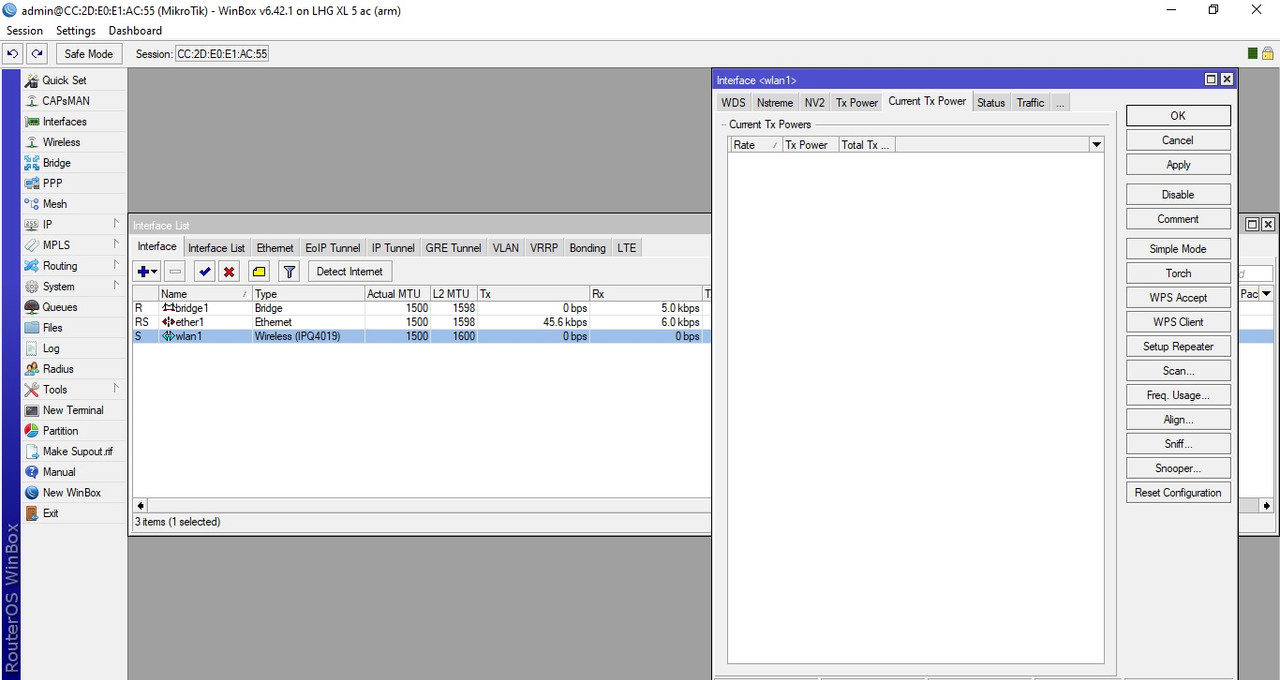Click WPS Accept button
Screen dimensions: 1280x680
click(1178, 298)
